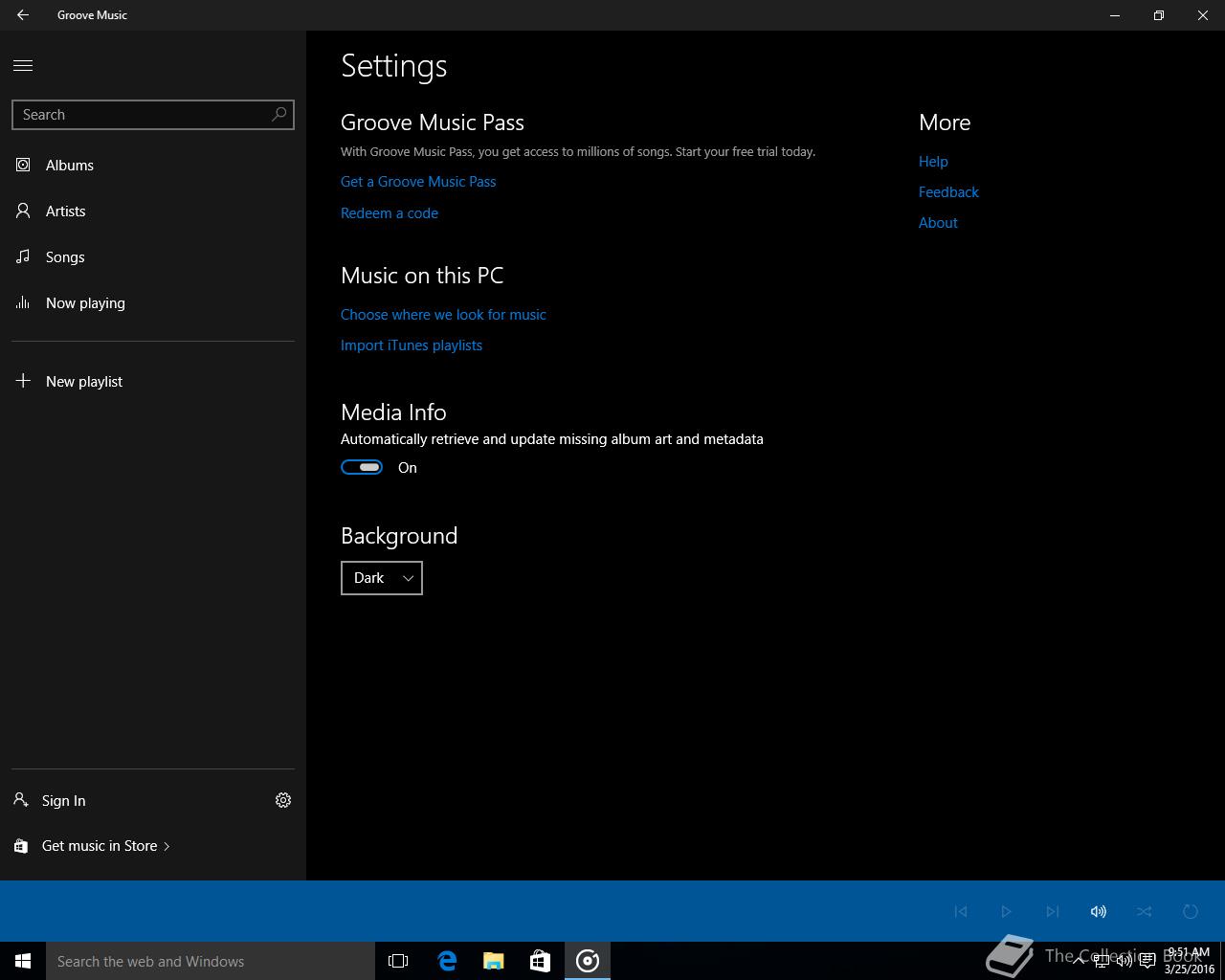
Task: Click the Albums disc icon
Action: [23, 165]
